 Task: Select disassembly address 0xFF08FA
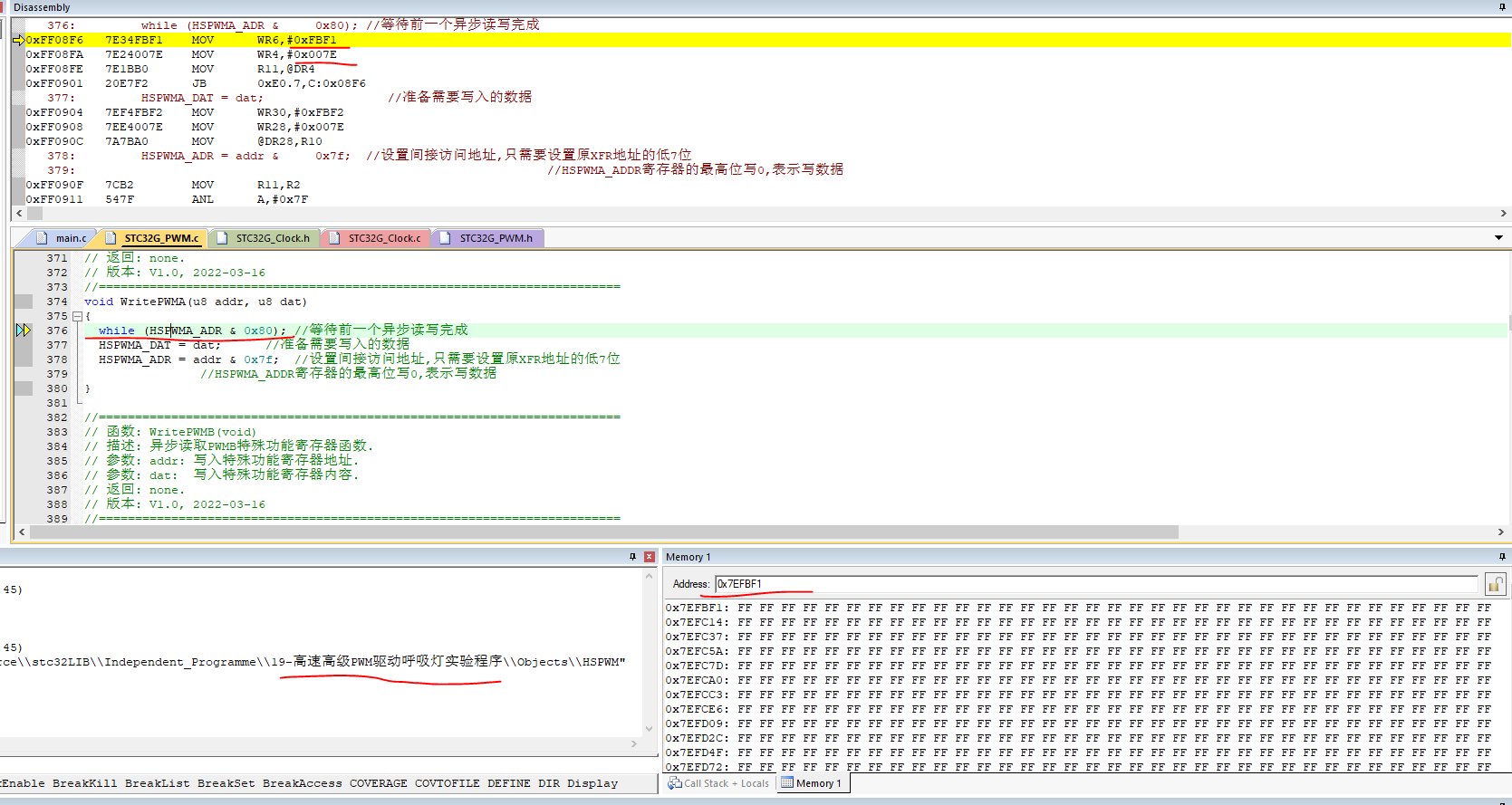click(54, 54)
